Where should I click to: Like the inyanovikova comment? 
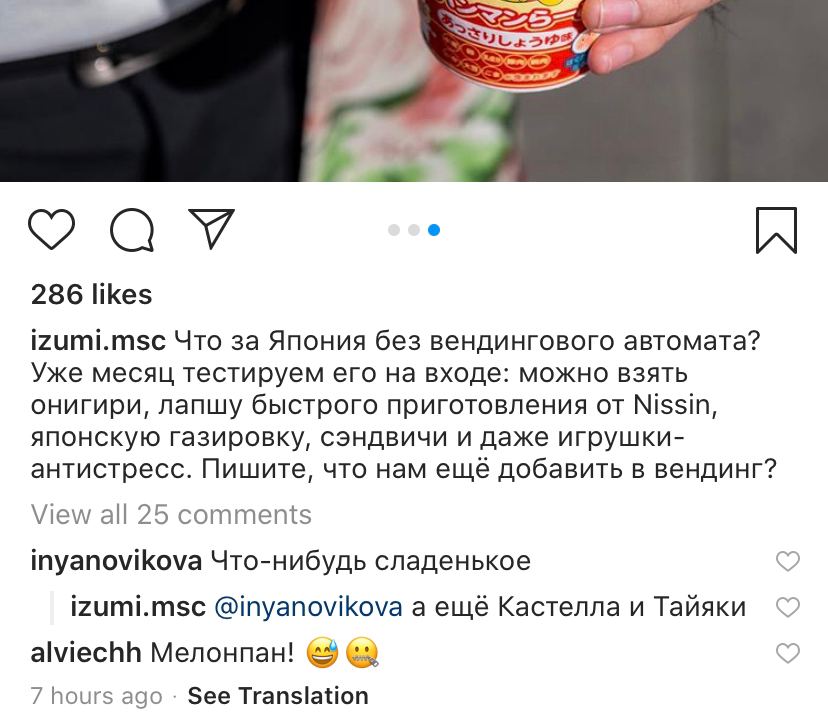pyautogui.click(x=787, y=561)
